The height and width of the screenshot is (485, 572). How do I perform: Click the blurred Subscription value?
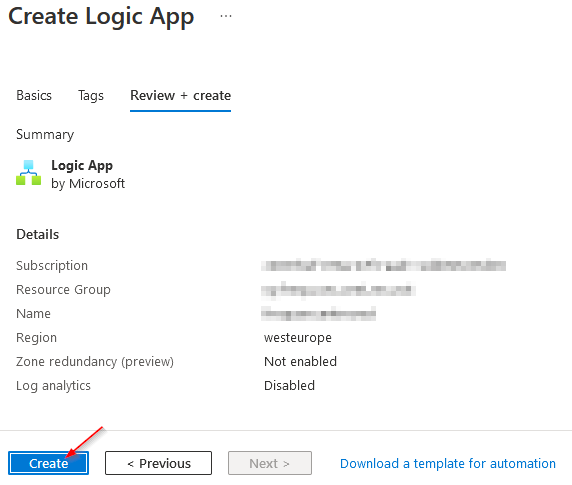pyautogui.click(x=383, y=265)
